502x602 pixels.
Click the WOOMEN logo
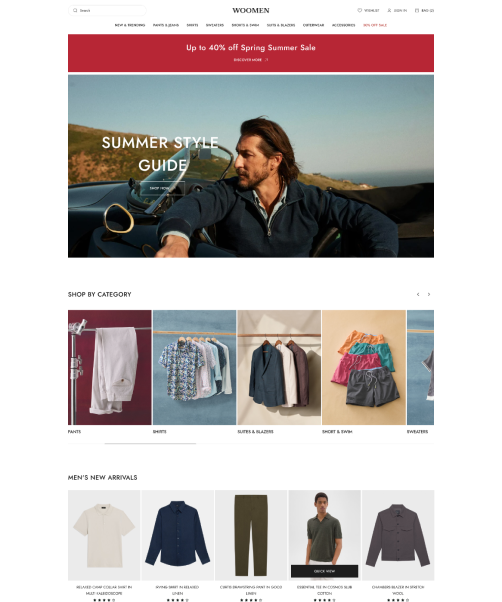click(251, 10)
